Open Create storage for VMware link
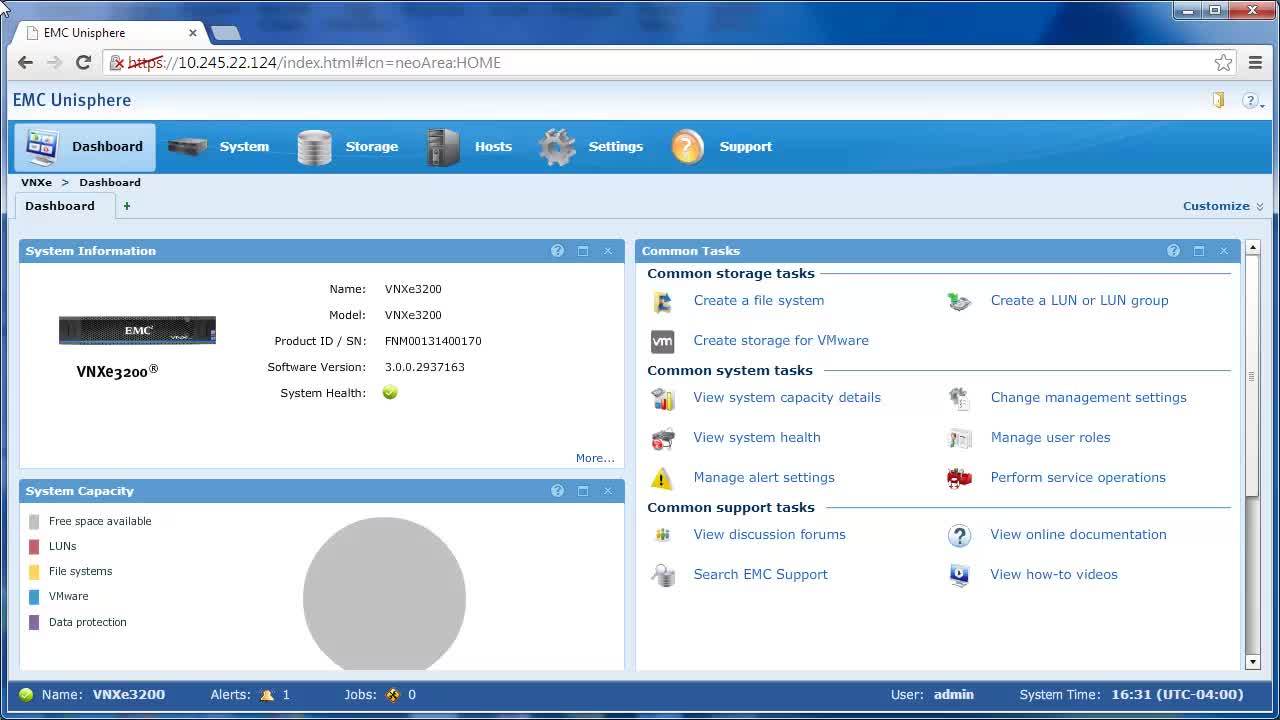This screenshot has height=720, width=1280. point(781,340)
